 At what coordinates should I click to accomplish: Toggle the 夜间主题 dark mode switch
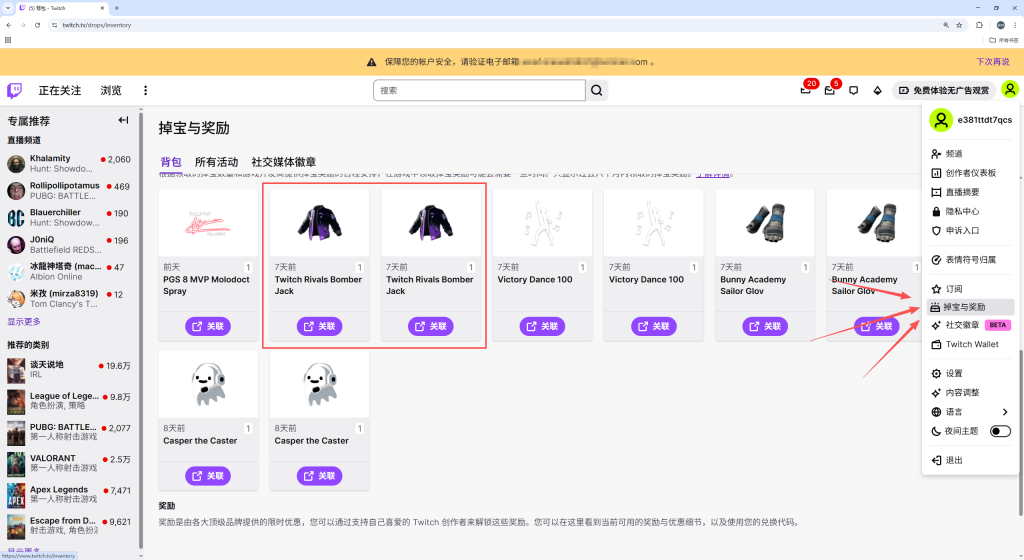pyautogui.click(x=999, y=431)
